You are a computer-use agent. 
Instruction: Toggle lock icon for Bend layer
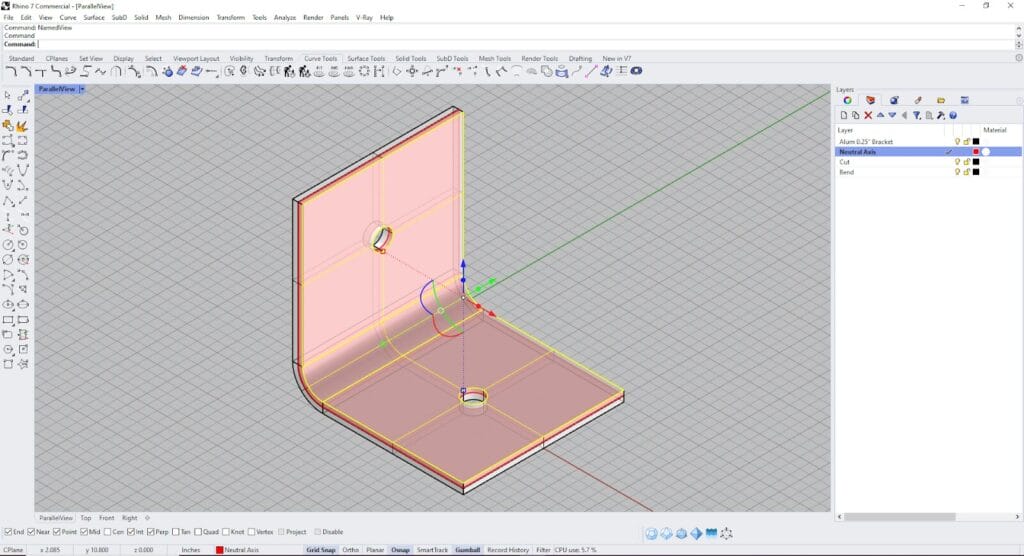966,172
